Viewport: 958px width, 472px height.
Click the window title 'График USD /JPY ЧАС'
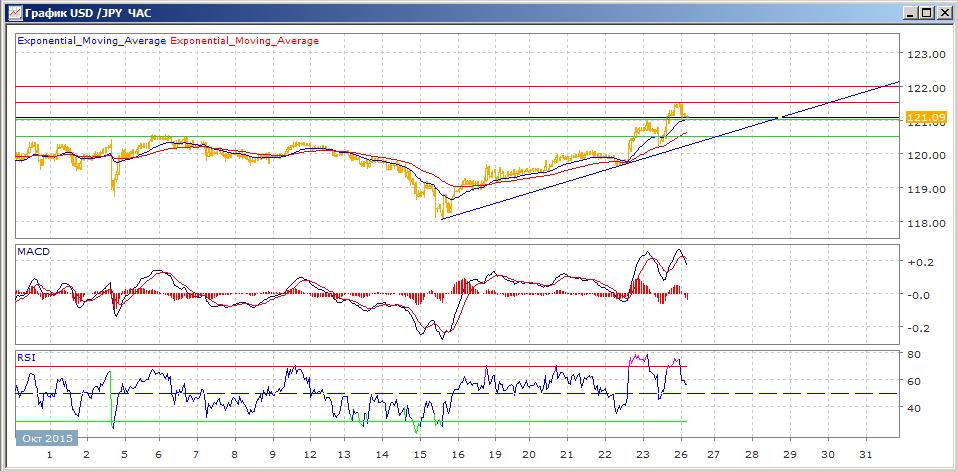pos(89,12)
